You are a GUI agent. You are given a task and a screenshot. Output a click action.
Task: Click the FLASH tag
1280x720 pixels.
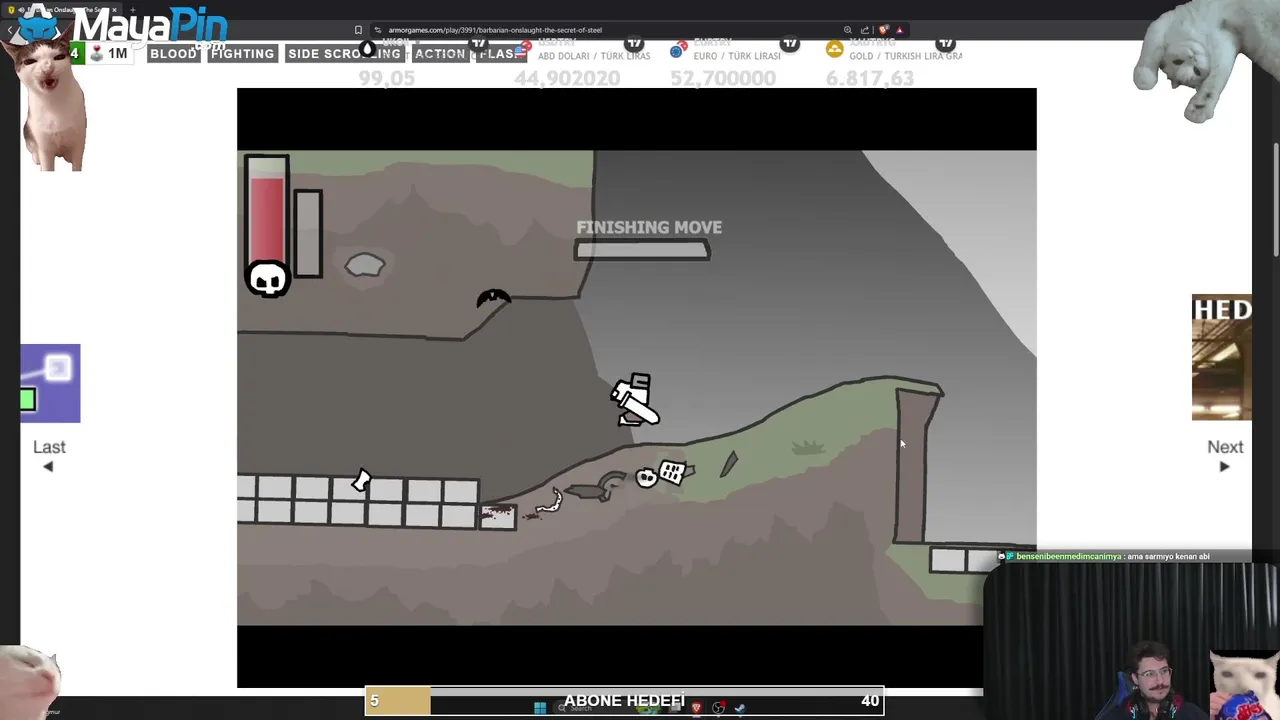coord(501,54)
